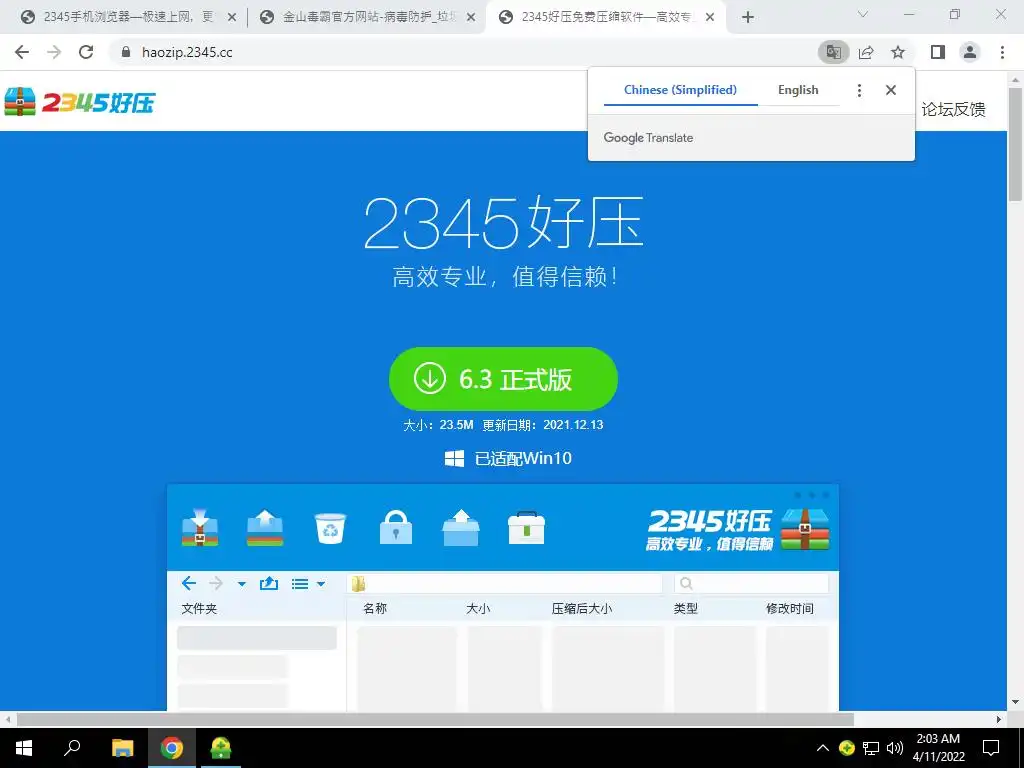1024x768 pixels.
Task: Click the haozip.2345.cc address bar
Action: click(x=457, y=52)
